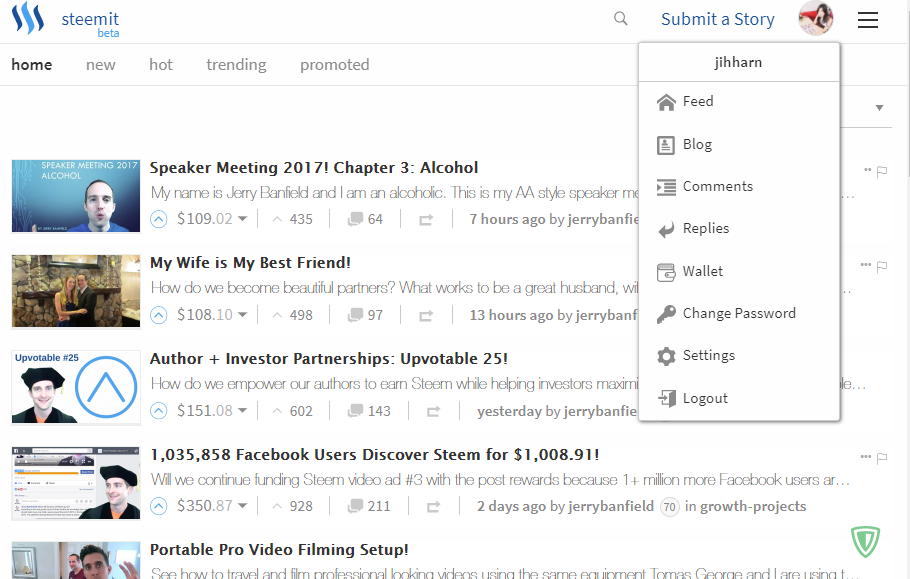Click the green shield icon
Viewport: 910px width, 579px height.
[865, 541]
